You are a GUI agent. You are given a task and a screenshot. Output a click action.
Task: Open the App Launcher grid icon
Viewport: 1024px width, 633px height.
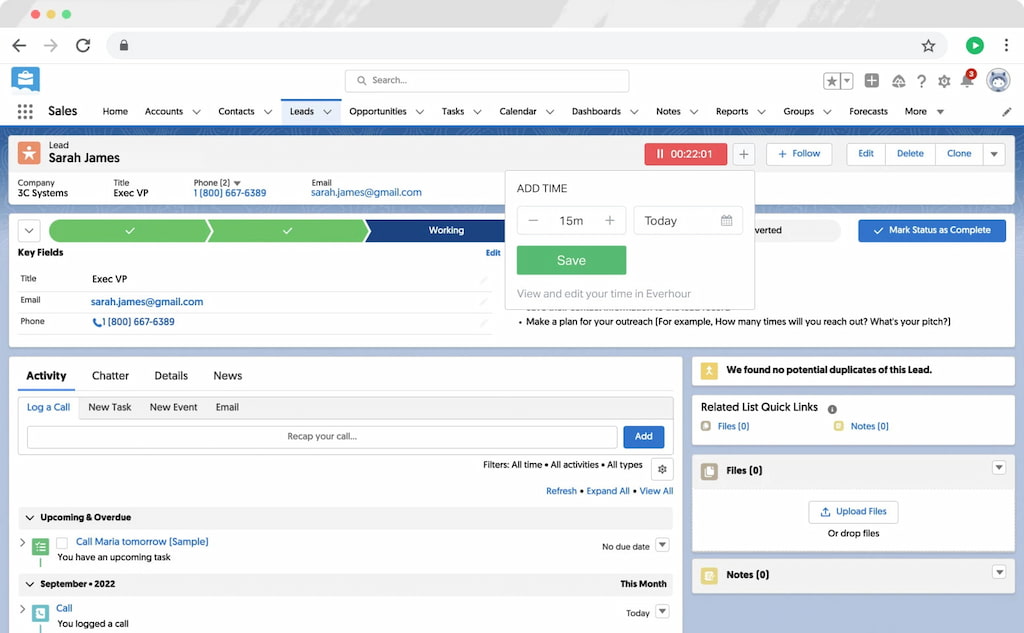[x=25, y=111]
